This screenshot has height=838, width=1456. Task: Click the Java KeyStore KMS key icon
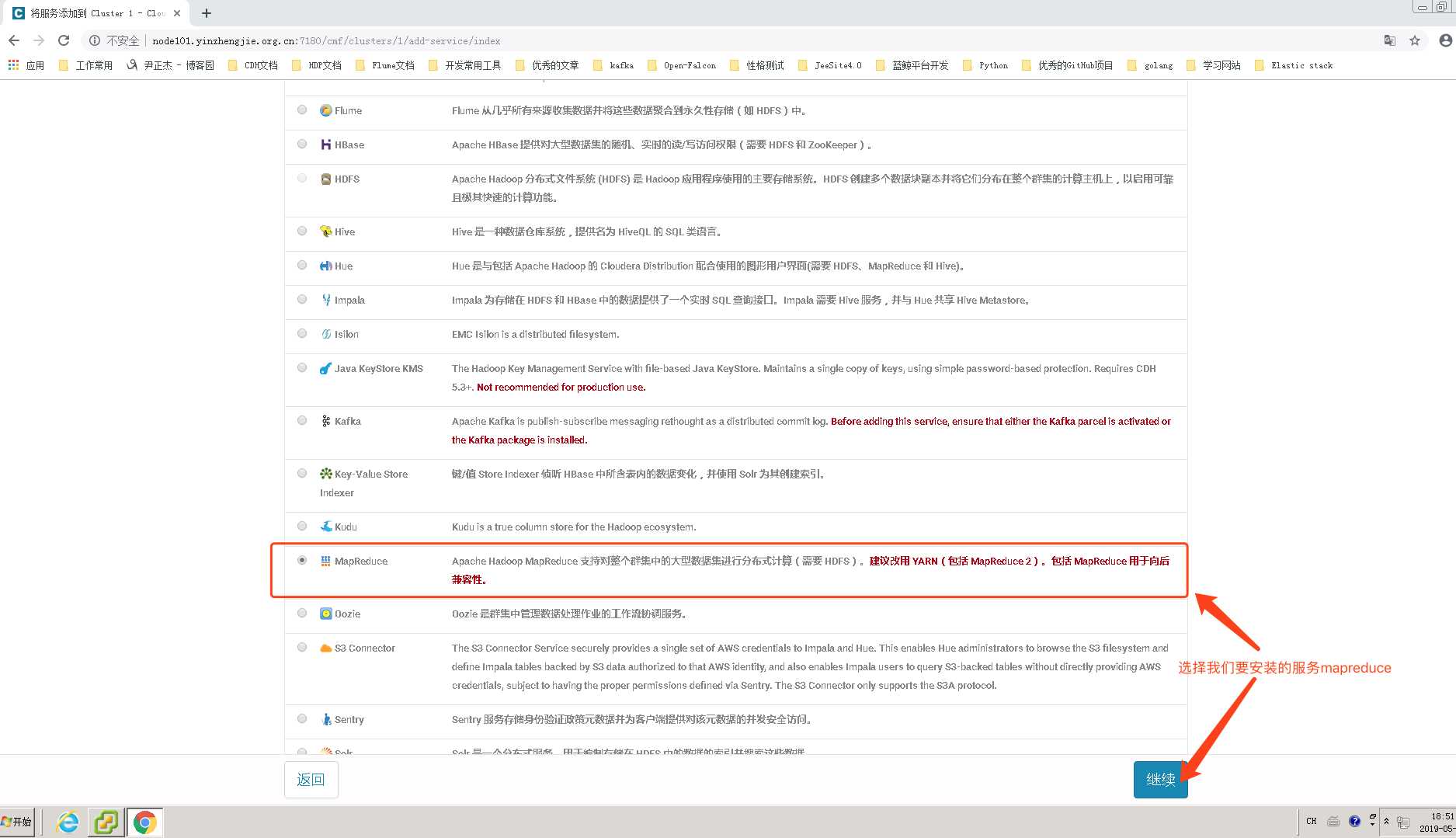tap(326, 368)
